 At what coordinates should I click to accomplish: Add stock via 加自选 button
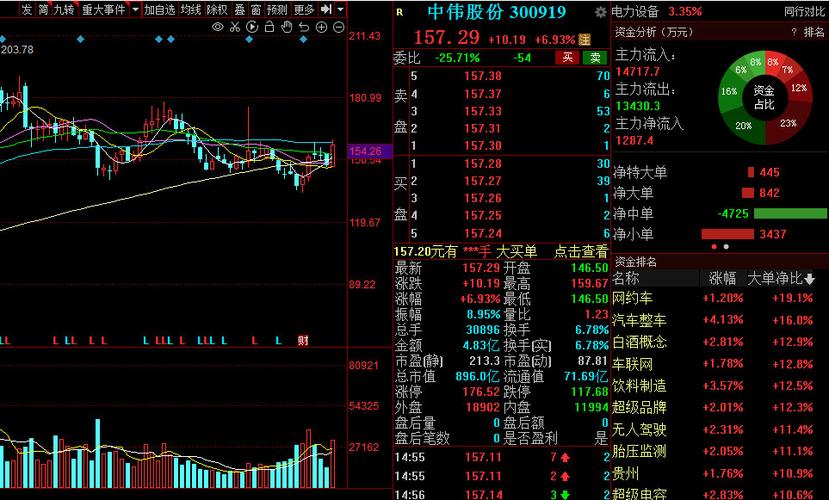(160, 10)
